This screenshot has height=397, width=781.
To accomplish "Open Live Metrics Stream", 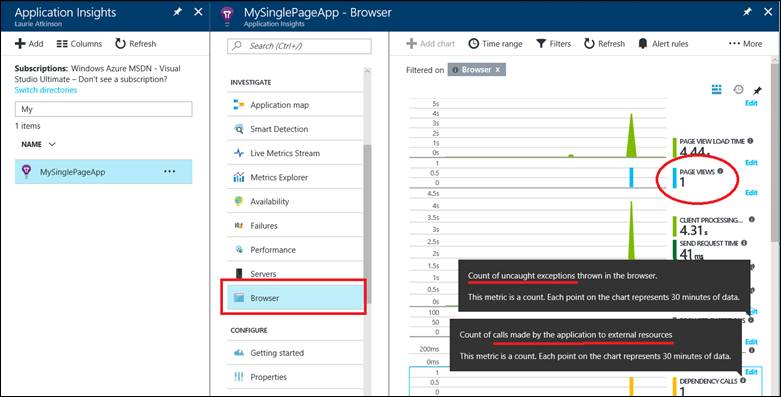I will pyautogui.click(x=295, y=153).
